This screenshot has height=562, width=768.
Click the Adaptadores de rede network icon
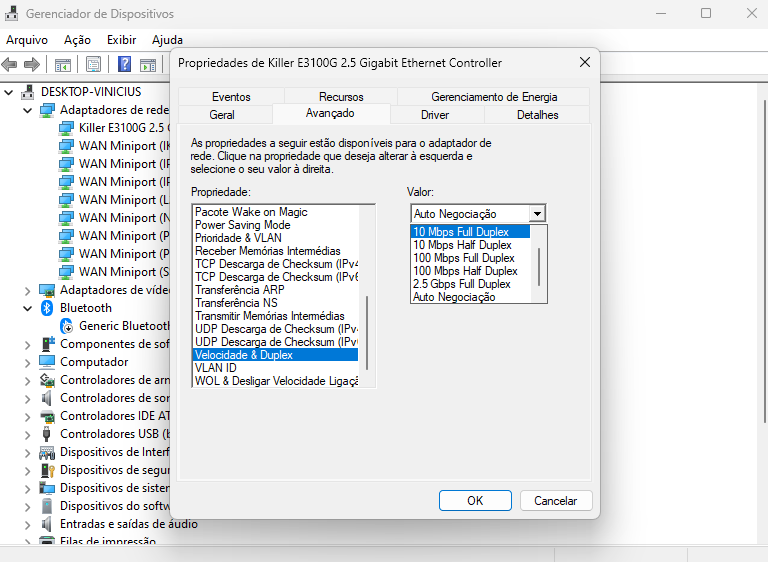pos(47,110)
